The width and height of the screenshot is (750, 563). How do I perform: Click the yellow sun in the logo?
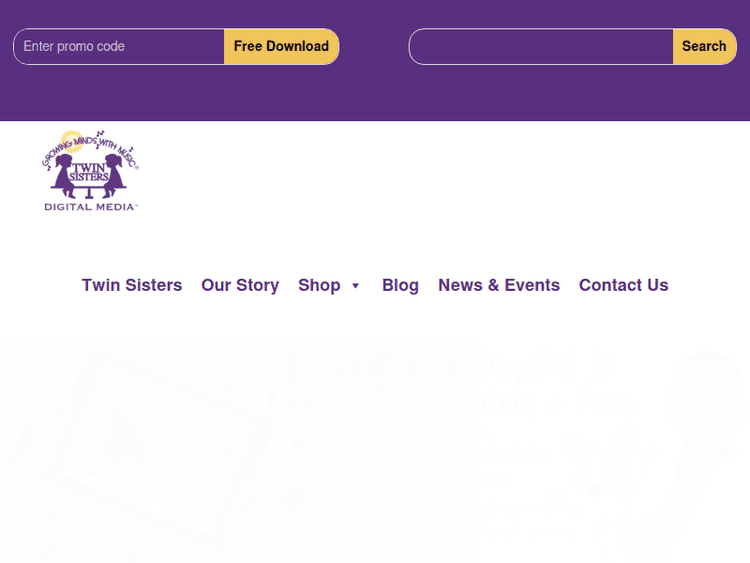[x=71, y=140]
